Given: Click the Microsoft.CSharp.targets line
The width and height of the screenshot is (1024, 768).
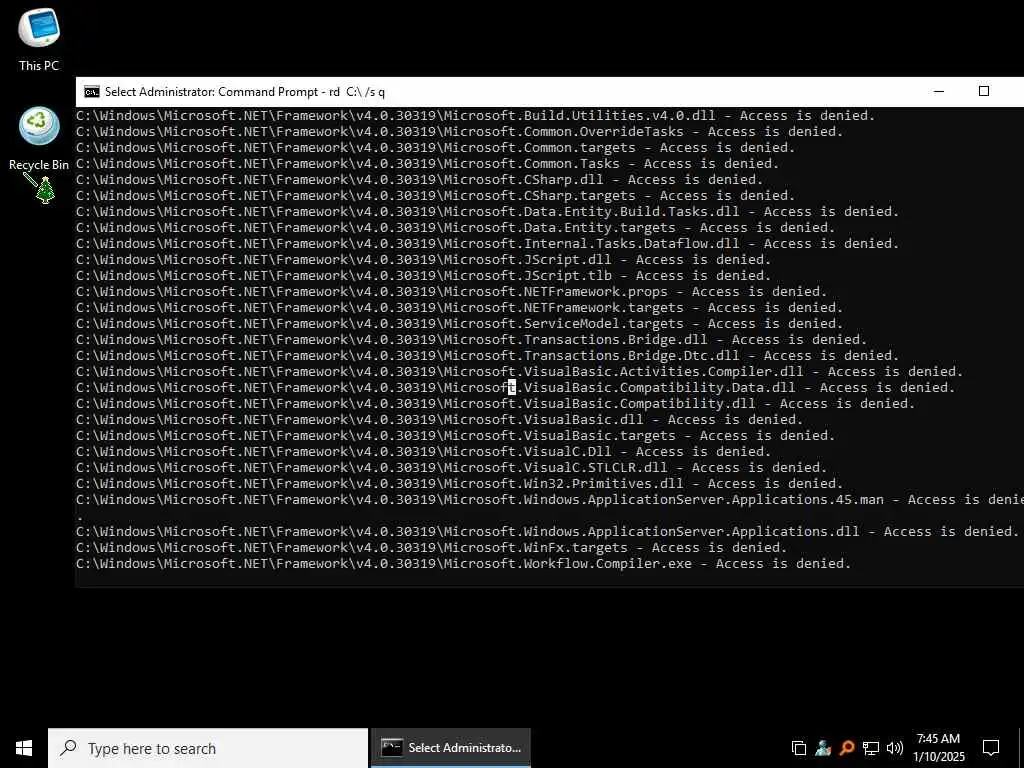Looking at the screenshot, I should (436, 196).
